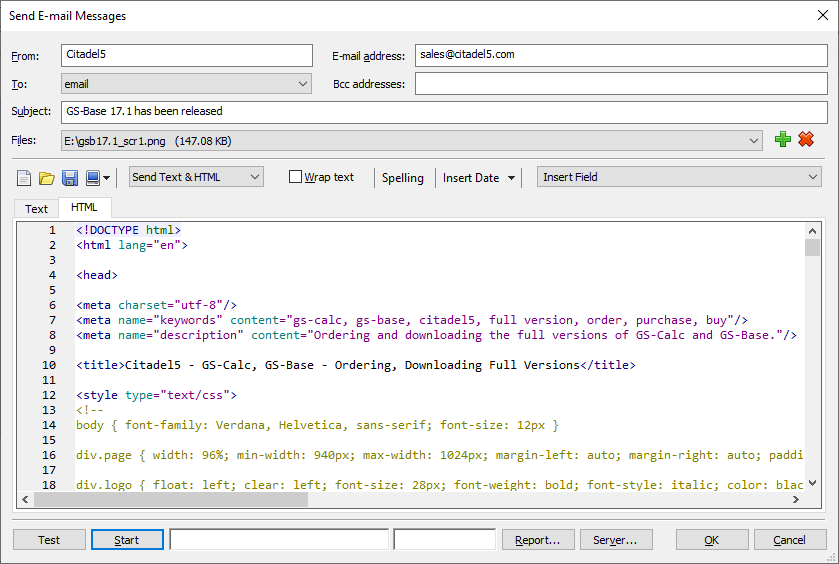Confirm with the OK button
This screenshot has width=839, height=564.
pos(712,540)
